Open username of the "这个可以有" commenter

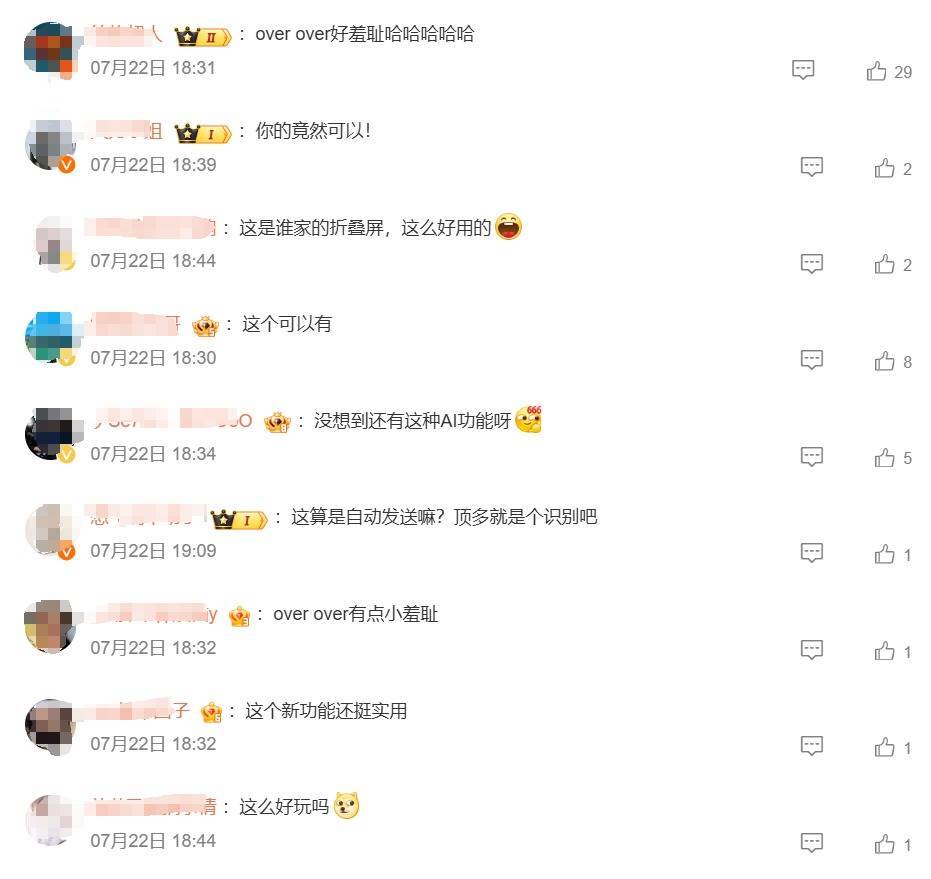[x=135, y=324]
